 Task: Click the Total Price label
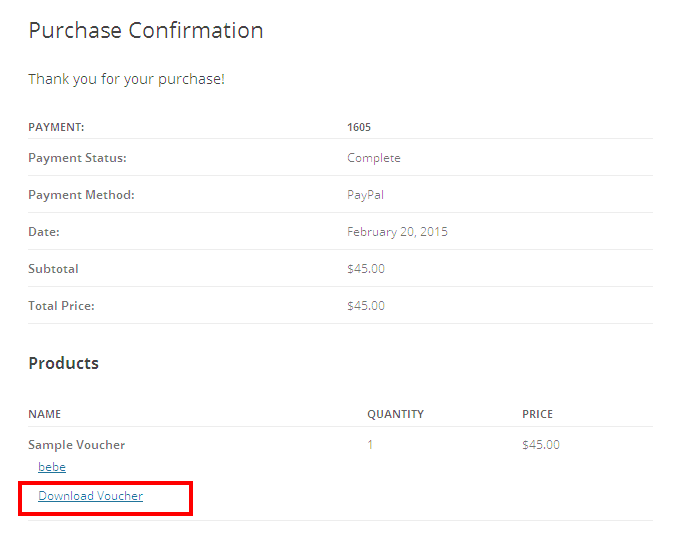point(61,306)
